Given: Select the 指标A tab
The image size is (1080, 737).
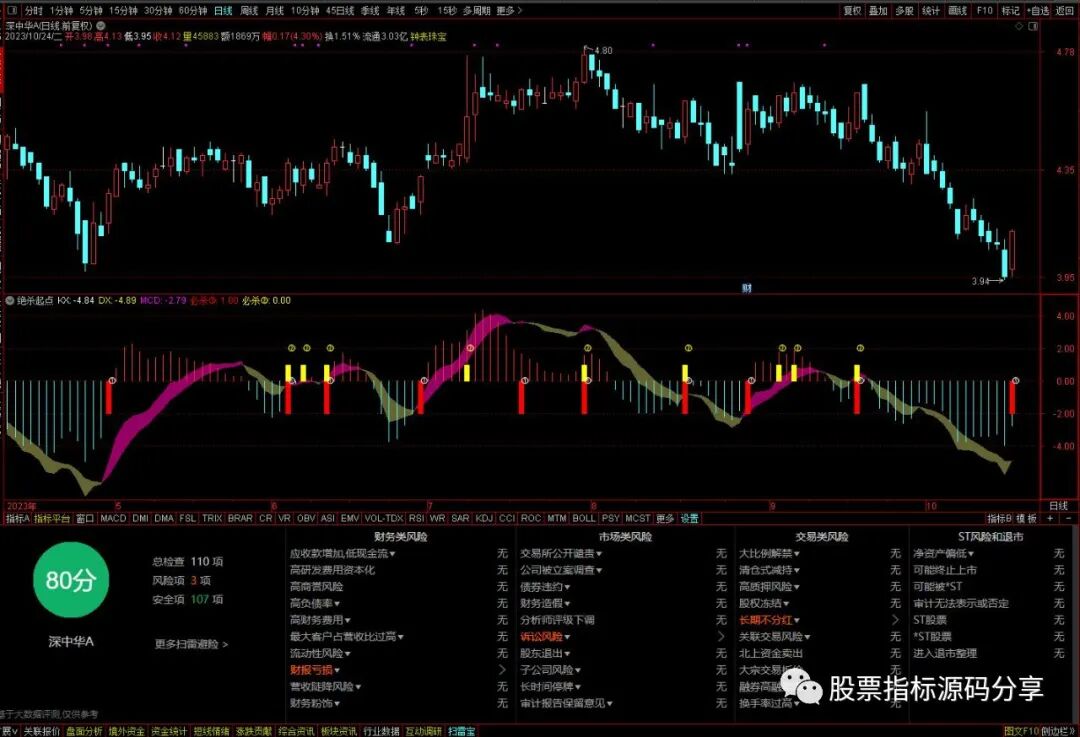Looking at the screenshot, I should [x=18, y=518].
